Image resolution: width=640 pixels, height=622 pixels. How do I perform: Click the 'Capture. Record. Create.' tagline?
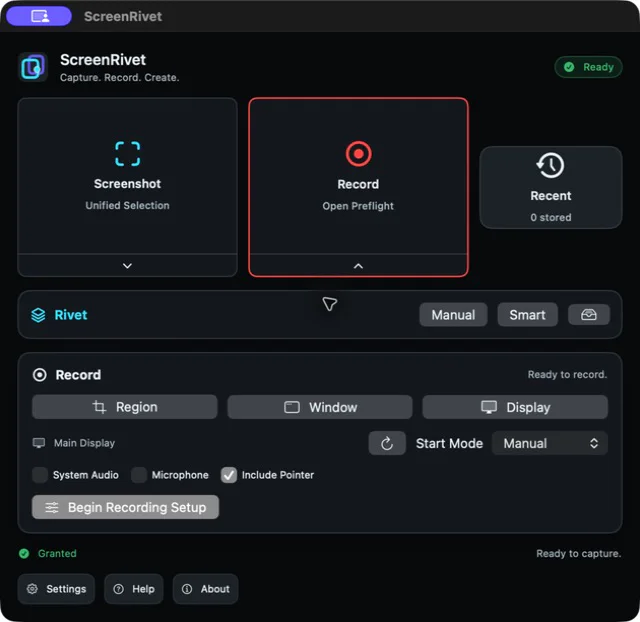pos(120,78)
